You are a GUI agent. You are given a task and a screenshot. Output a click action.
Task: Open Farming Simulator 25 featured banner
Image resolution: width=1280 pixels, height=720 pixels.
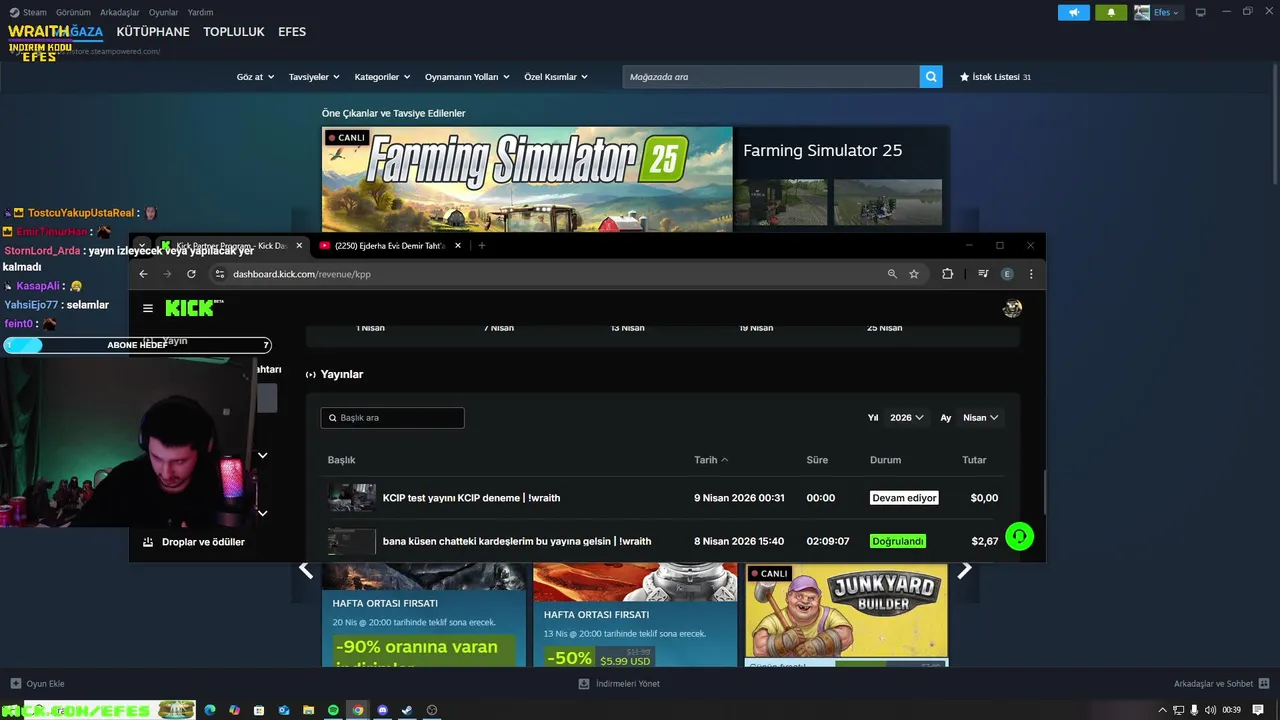(x=527, y=179)
